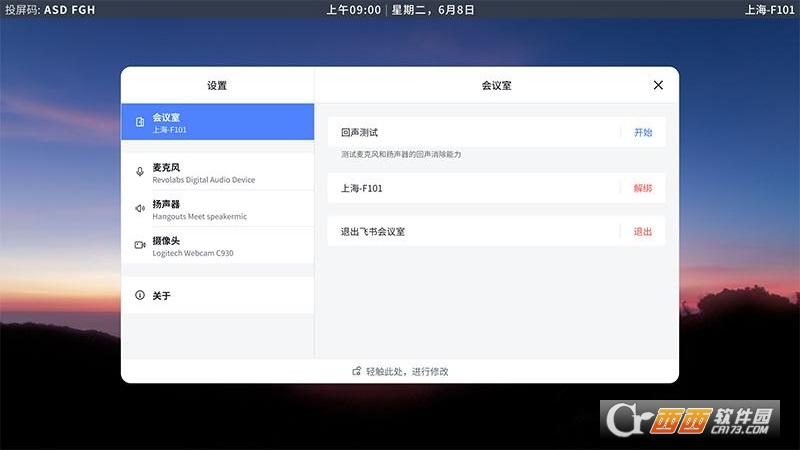Viewport: 800px width, 450px height.
Task: Click the meeting room icon in sidebar
Action: [x=140, y=123]
